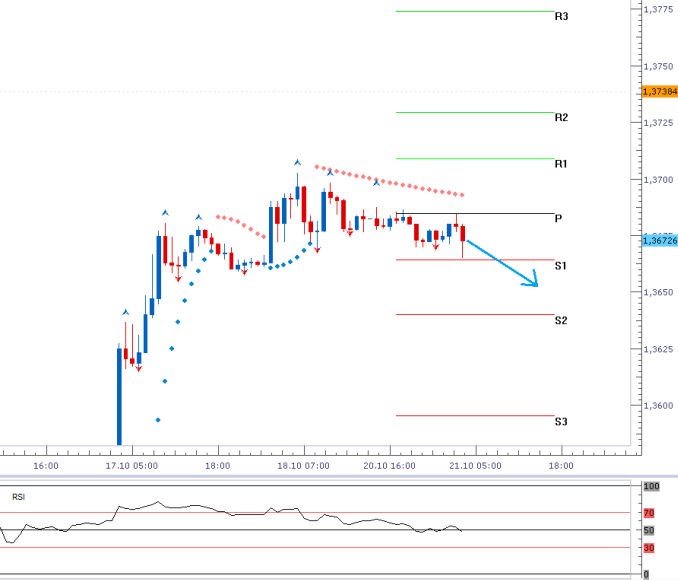Click the green R2 resistance line
This screenshot has height=580, width=678.
coord(475,113)
